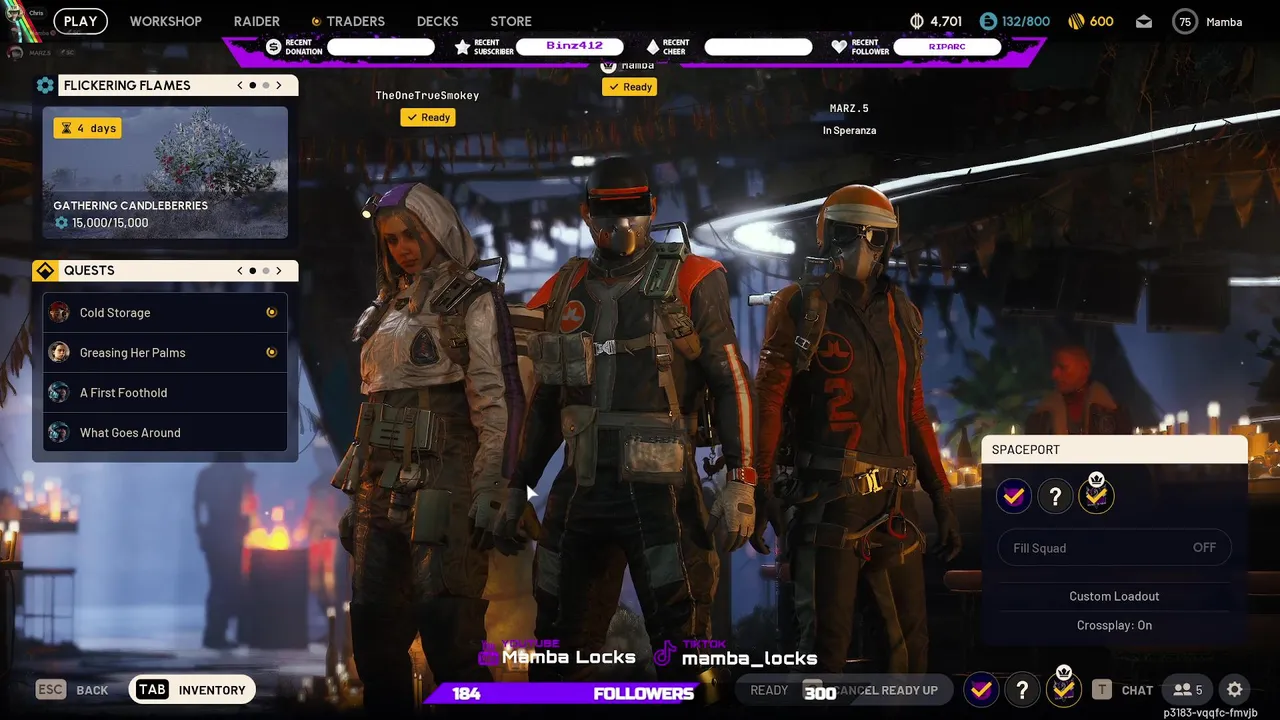Screen dimensions: 1280x720
Task: Toggle tracking marker on Cold Storage quest
Action: [x=271, y=312]
